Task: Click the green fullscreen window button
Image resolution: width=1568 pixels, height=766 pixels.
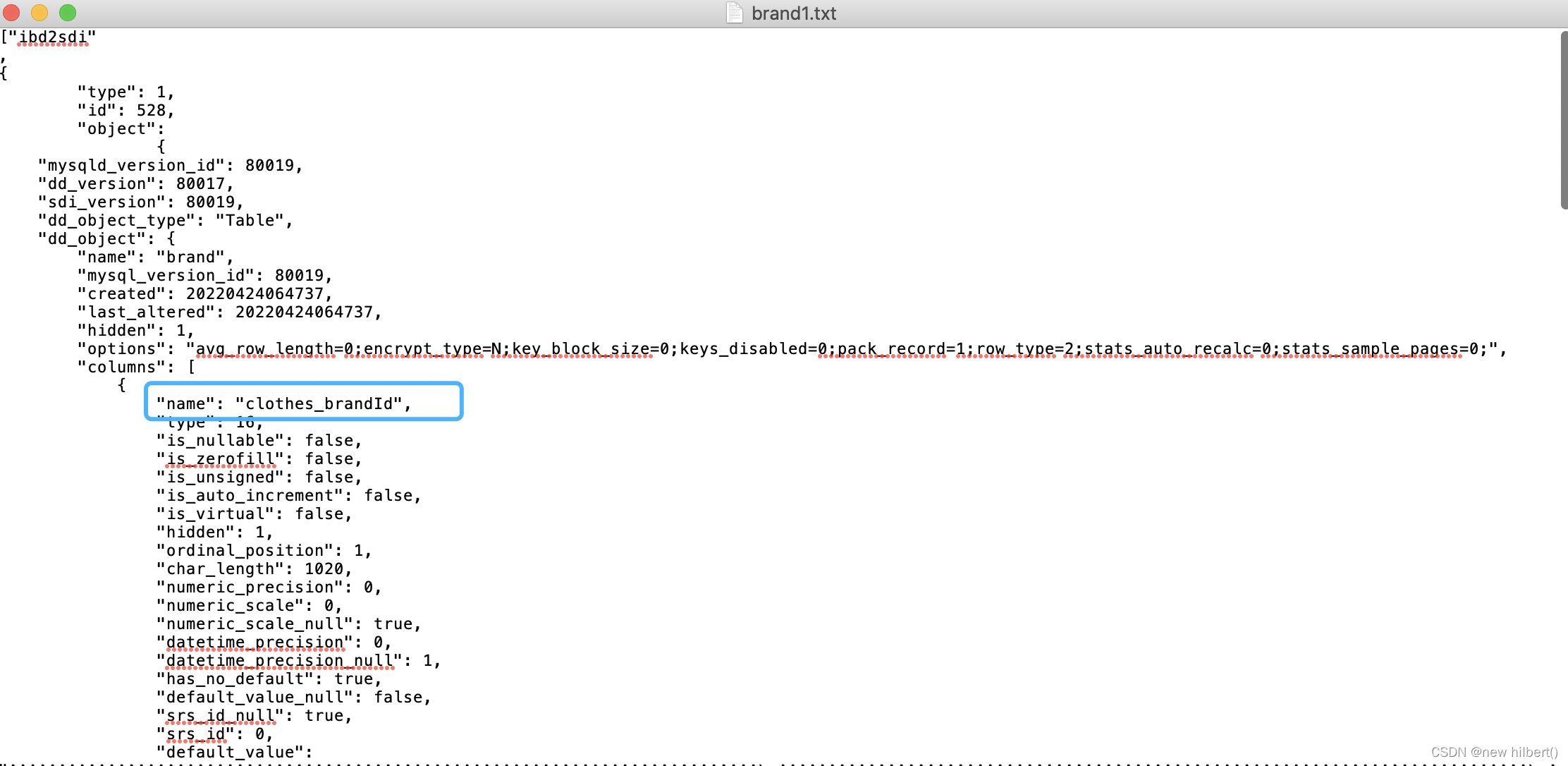Action: tap(68, 13)
